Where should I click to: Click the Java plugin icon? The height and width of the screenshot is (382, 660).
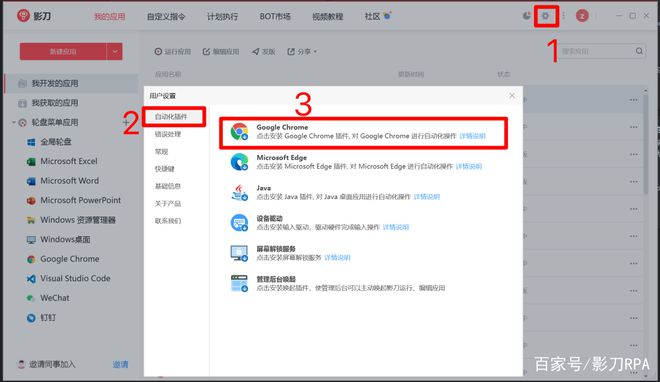pos(239,193)
